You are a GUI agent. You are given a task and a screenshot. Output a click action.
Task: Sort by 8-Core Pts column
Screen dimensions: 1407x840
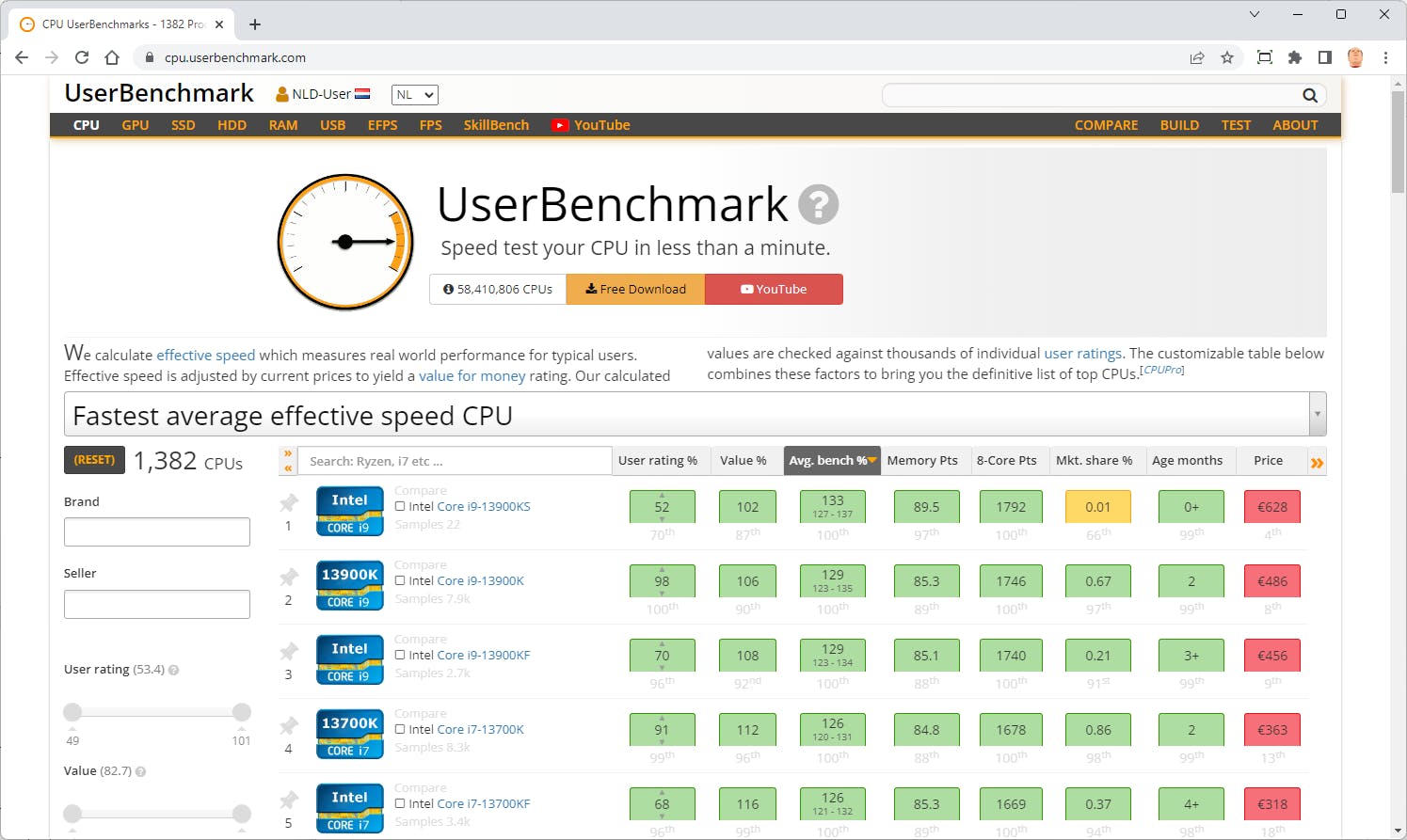[1007, 461]
